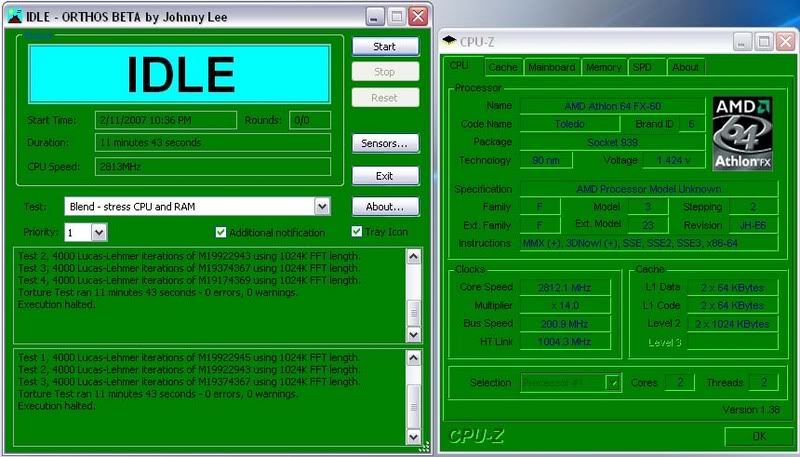
Task: Click the Package value Socket 939
Action: click(x=612, y=142)
